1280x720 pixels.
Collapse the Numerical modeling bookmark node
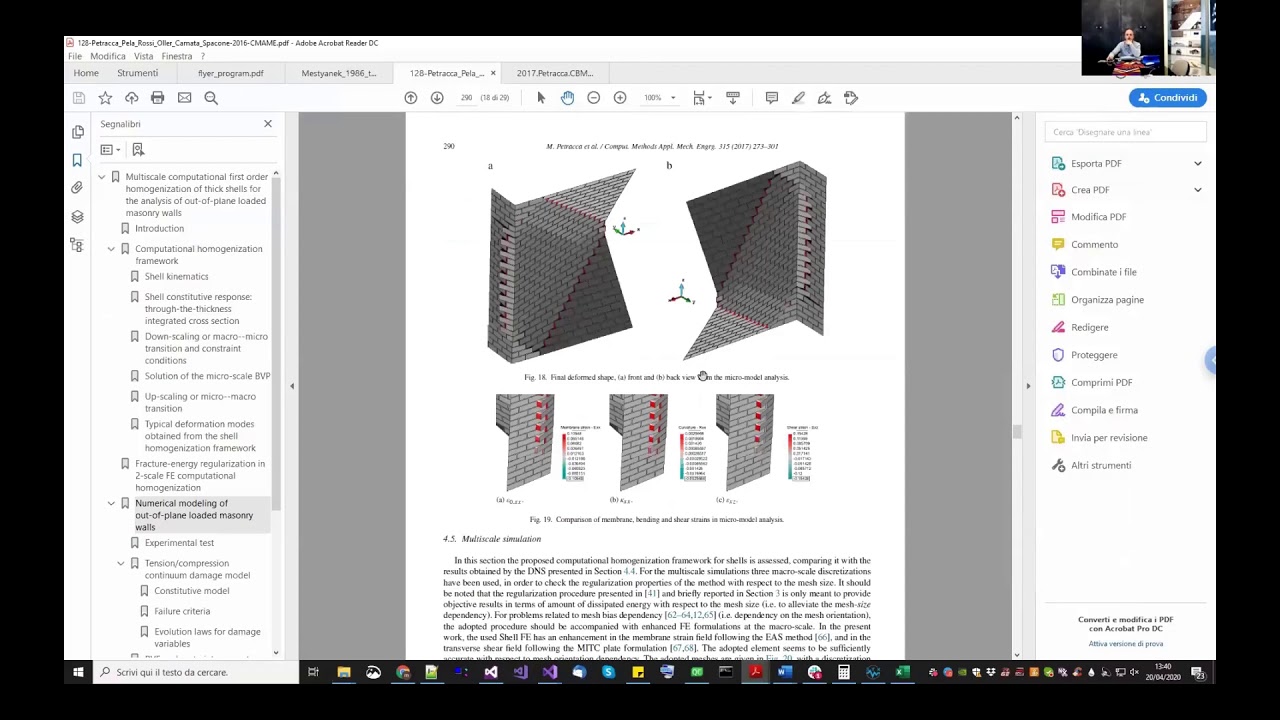111,503
